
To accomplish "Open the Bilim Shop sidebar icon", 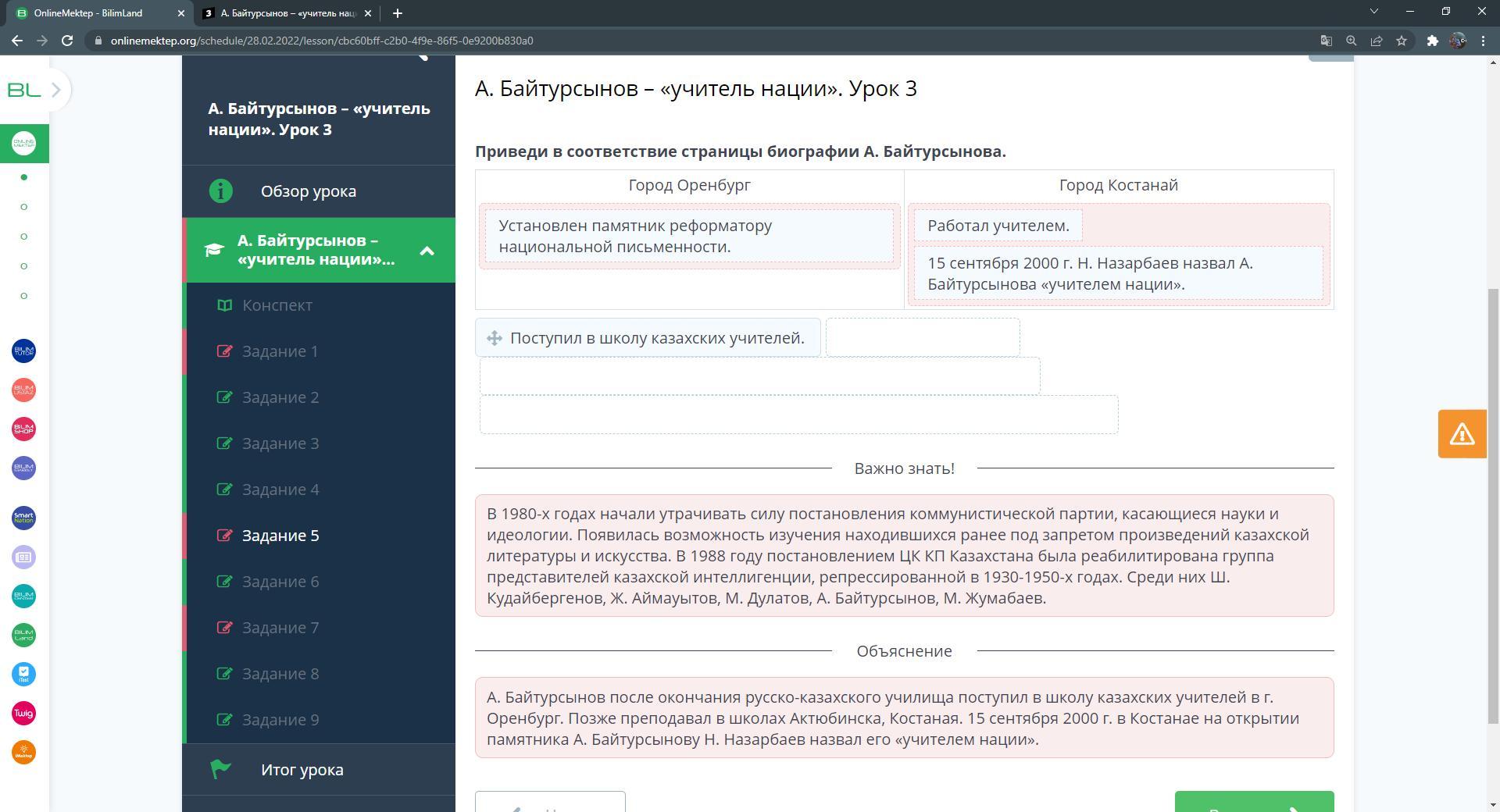I will point(23,429).
